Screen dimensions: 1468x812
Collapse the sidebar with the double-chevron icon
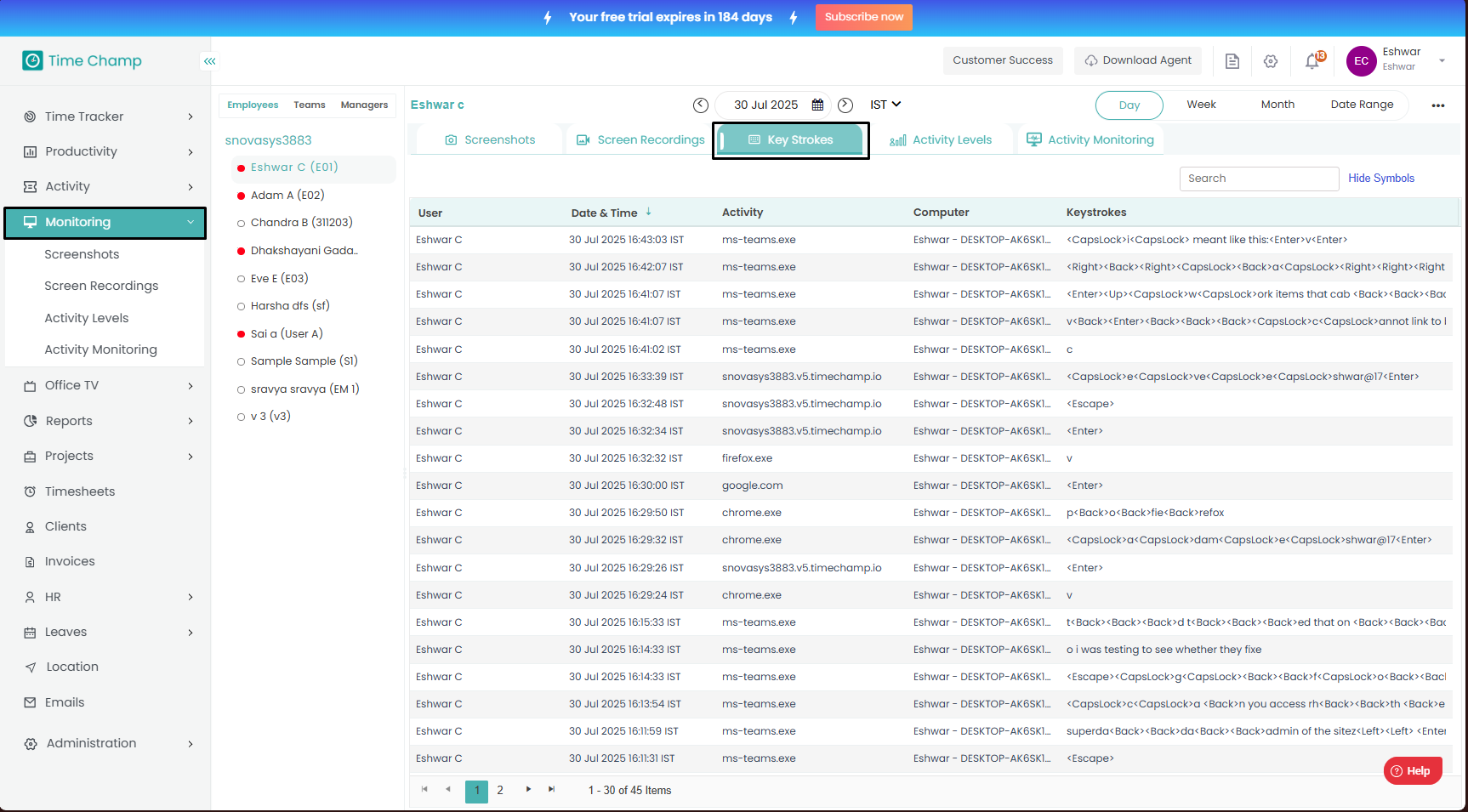(209, 61)
